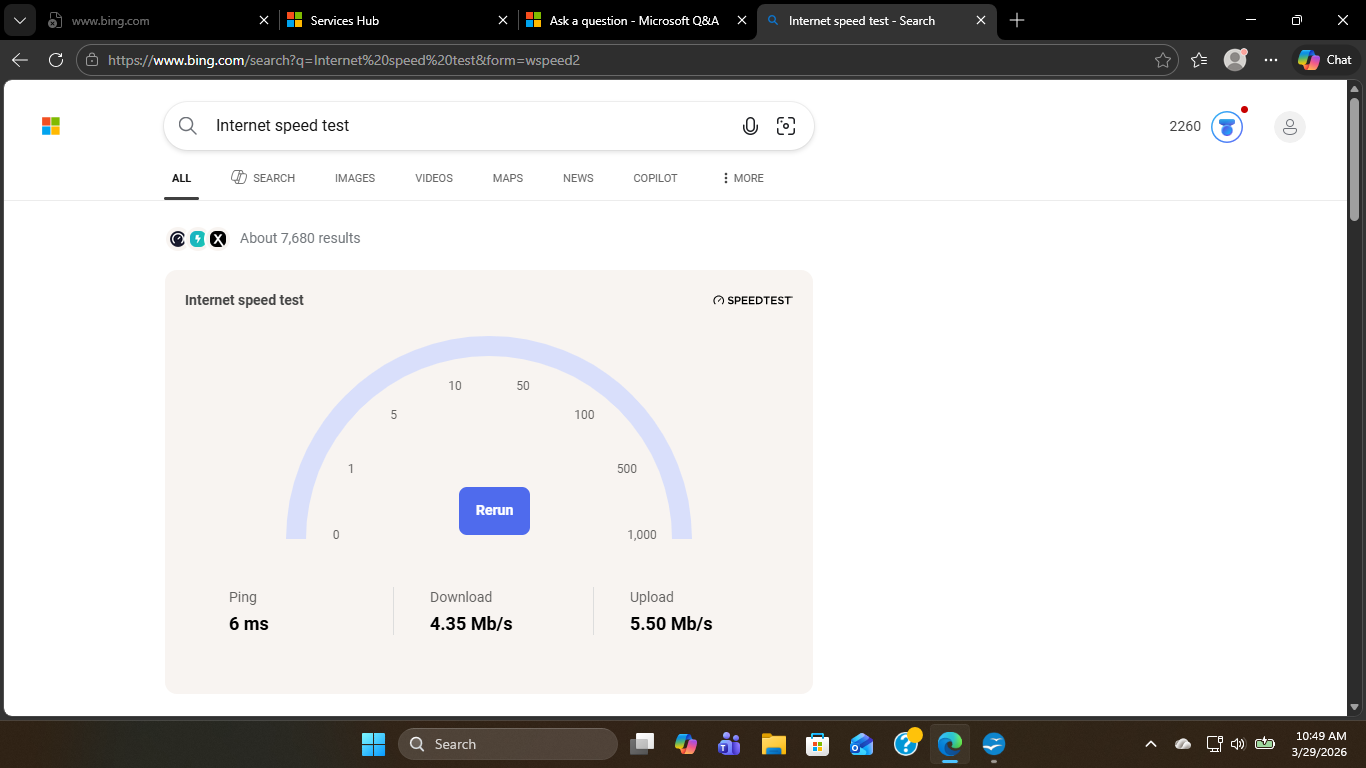Open Get Help app from taskbar
1366x768 pixels.
pyautogui.click(x=906, y=744)
